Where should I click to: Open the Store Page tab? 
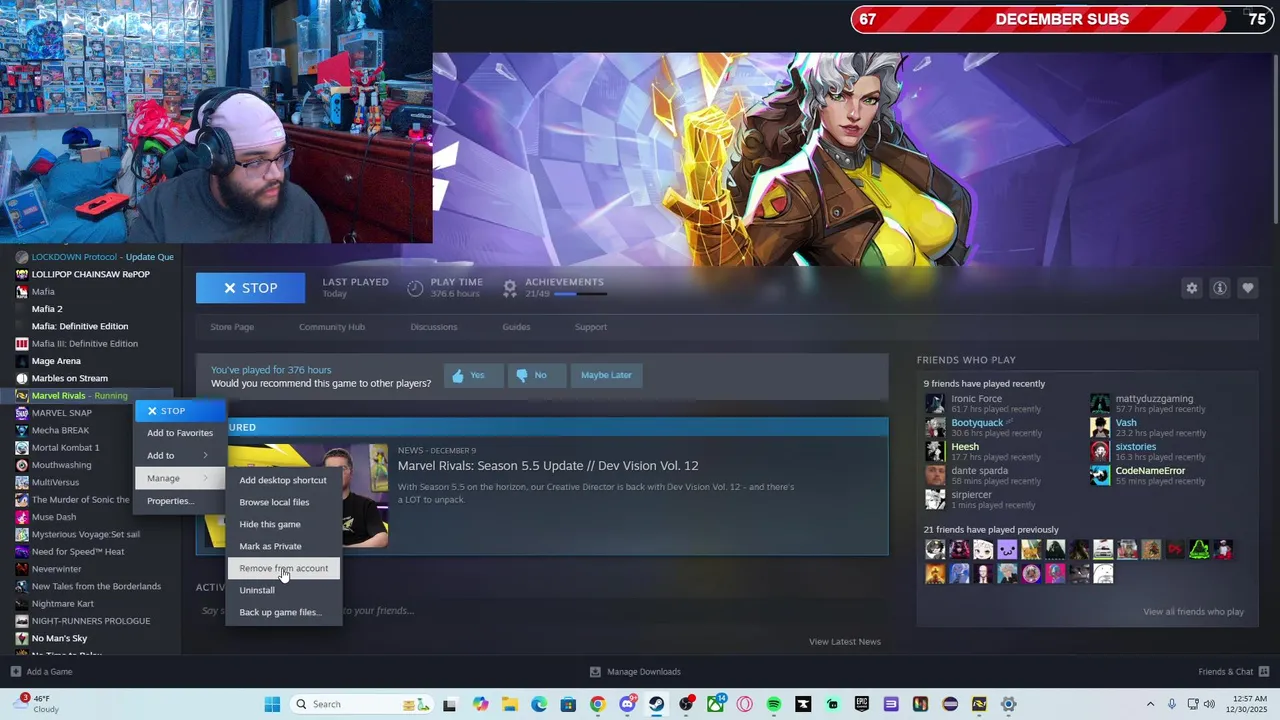coord(232,327)
